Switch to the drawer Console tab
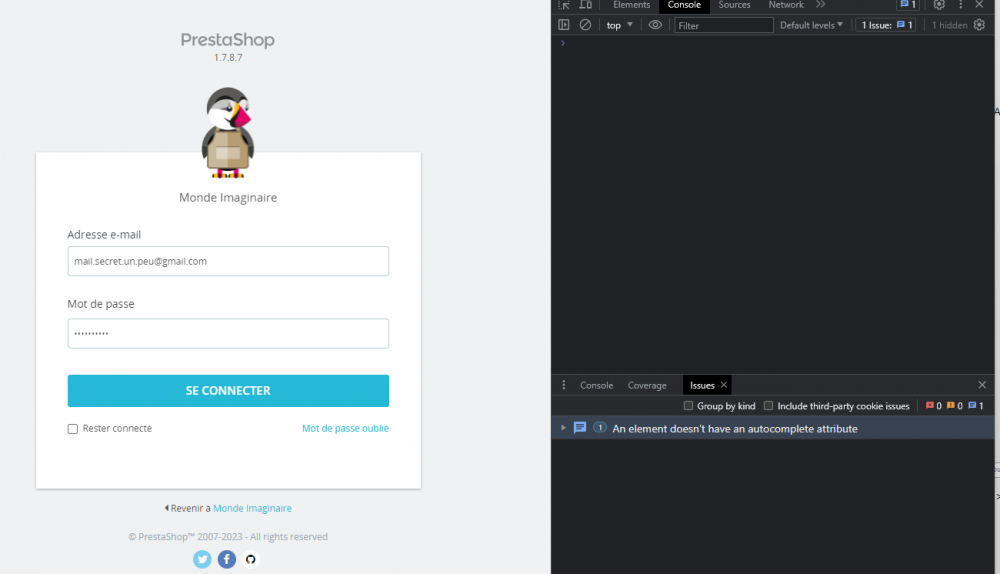This screenshot has width=1000, height=574. (596, 385)
